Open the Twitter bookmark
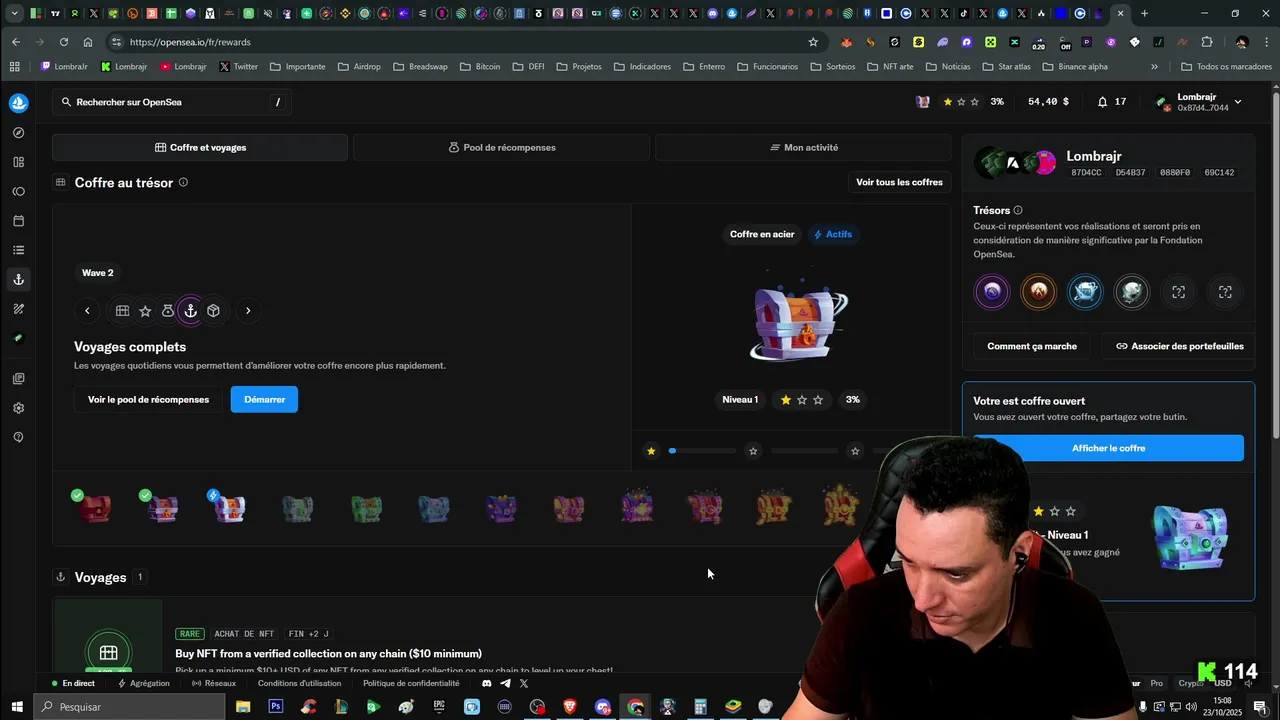The width and height of the screenshot is (1280, 720). point(238,67)
